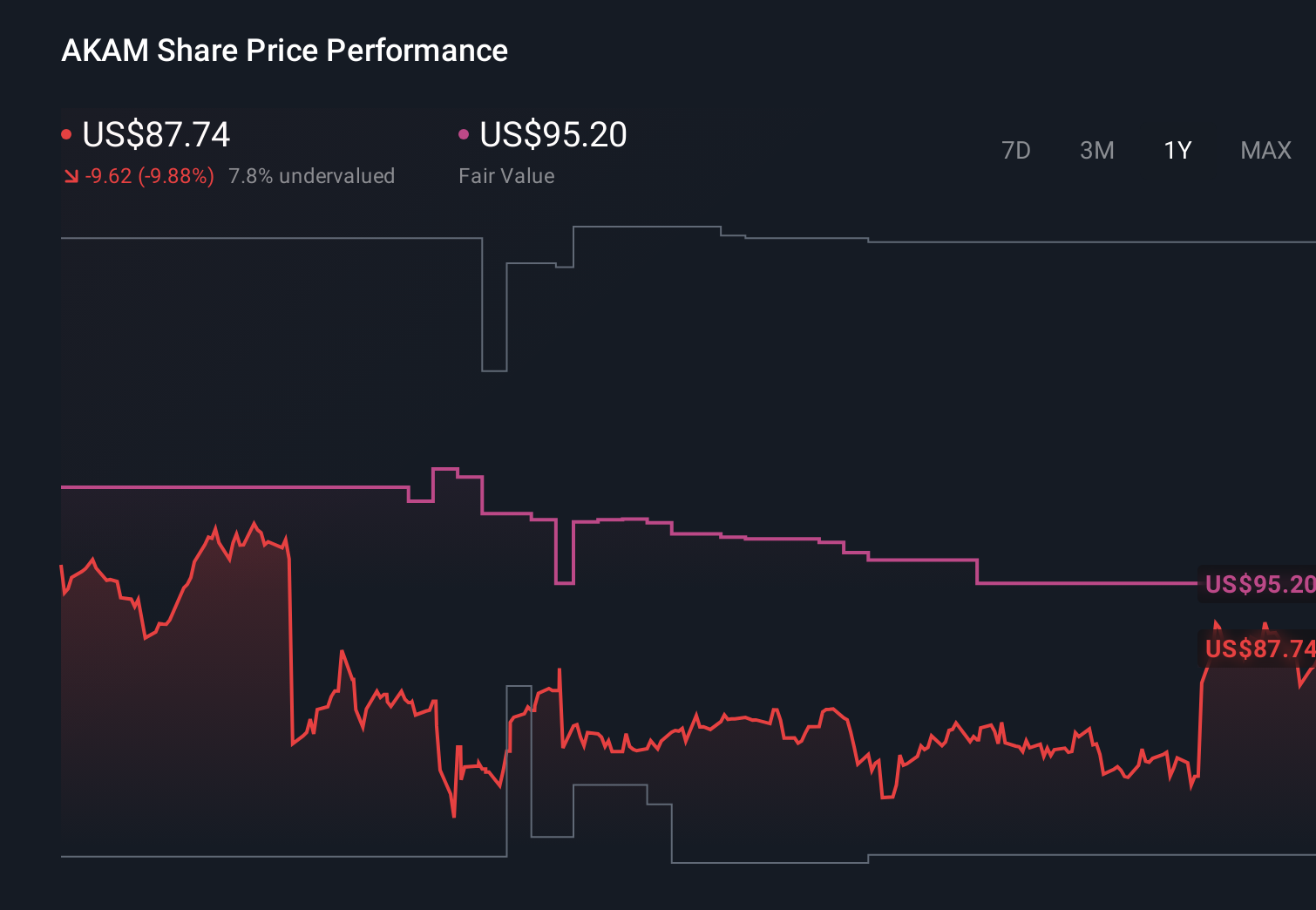The width and height of the screenshot is (1316, 910).
Task: Click the red share price legend dot
Action: (68, 133)
